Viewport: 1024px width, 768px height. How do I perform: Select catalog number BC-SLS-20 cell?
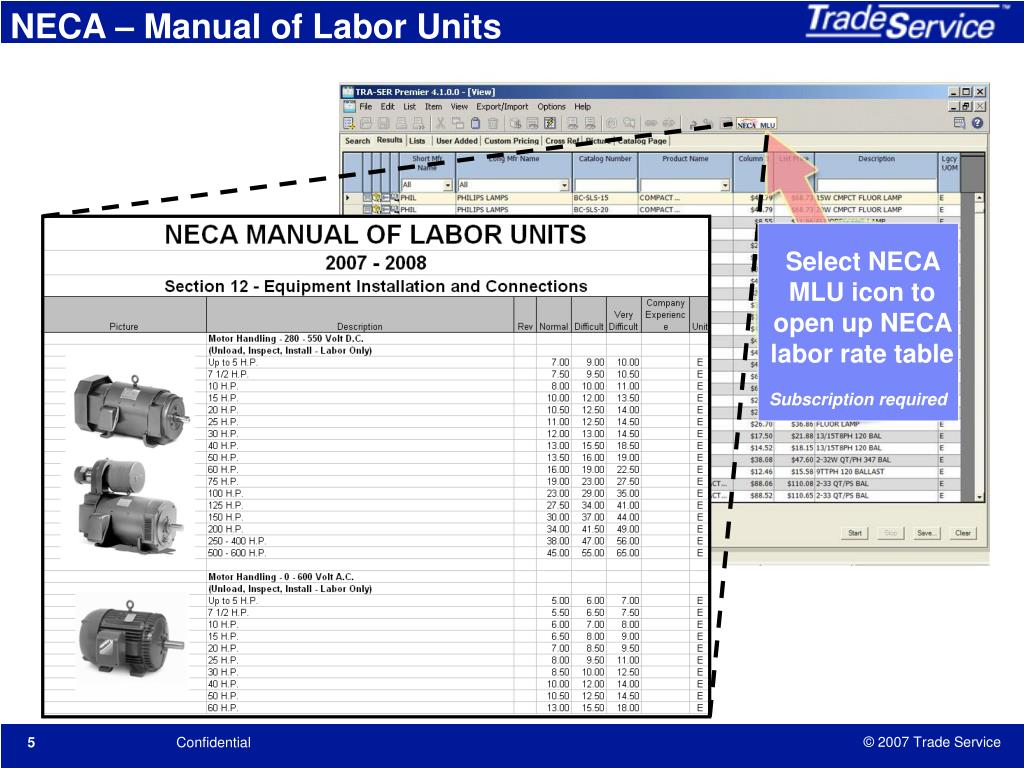tap(605, 210)
